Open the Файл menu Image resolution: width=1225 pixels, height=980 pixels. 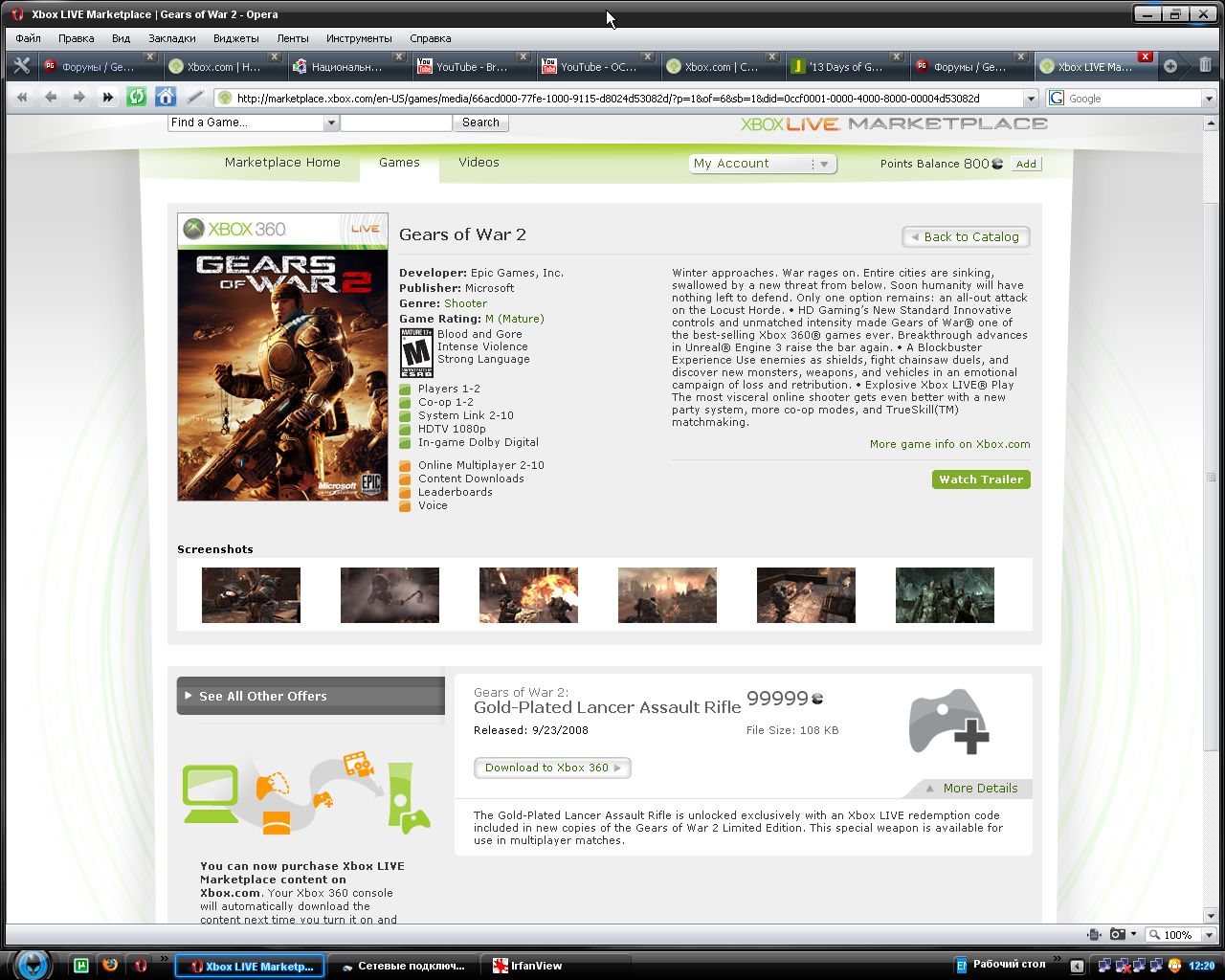tap(28, 38)
